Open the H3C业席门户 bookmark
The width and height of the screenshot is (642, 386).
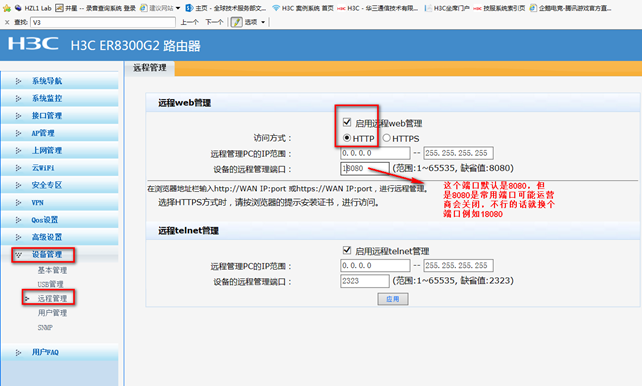[x=447, y=8]
